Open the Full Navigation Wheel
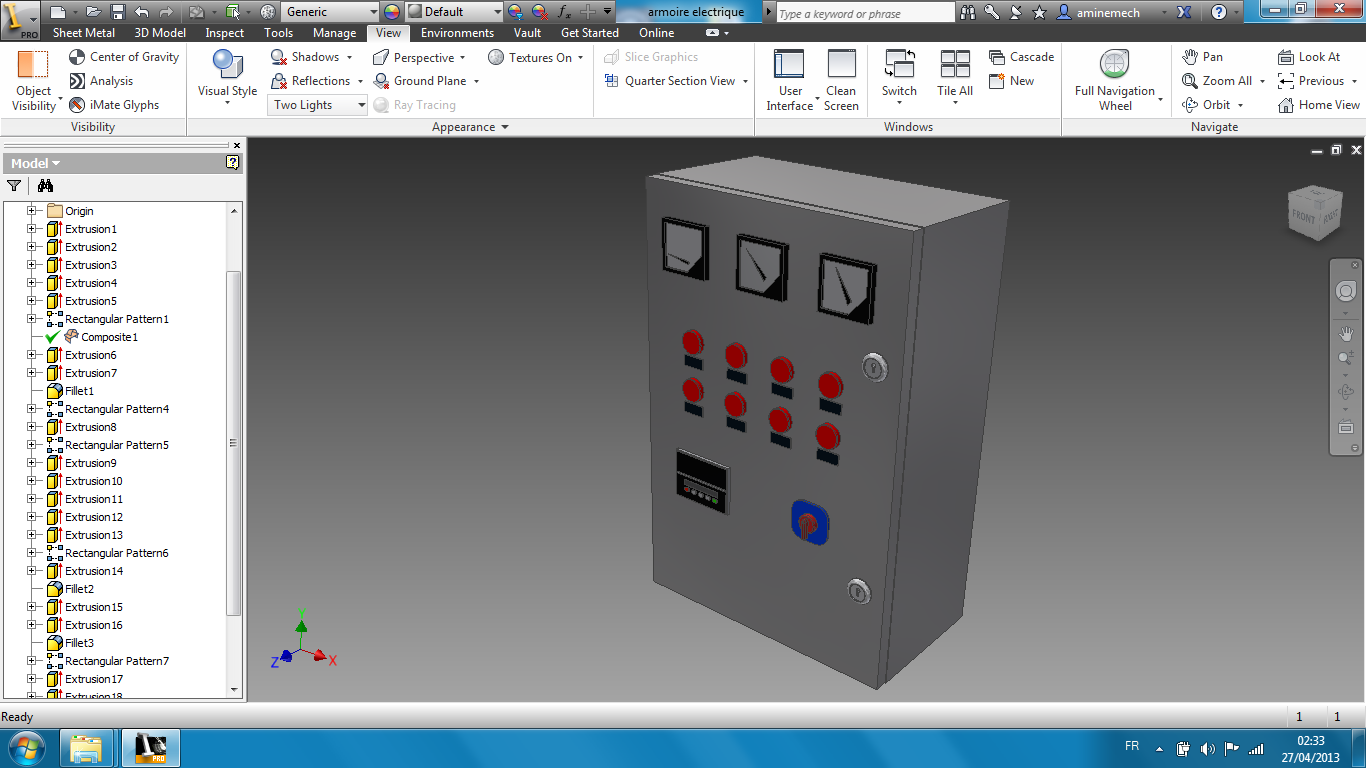This screenshot has width=1366, height=768. pos(1114,66)
